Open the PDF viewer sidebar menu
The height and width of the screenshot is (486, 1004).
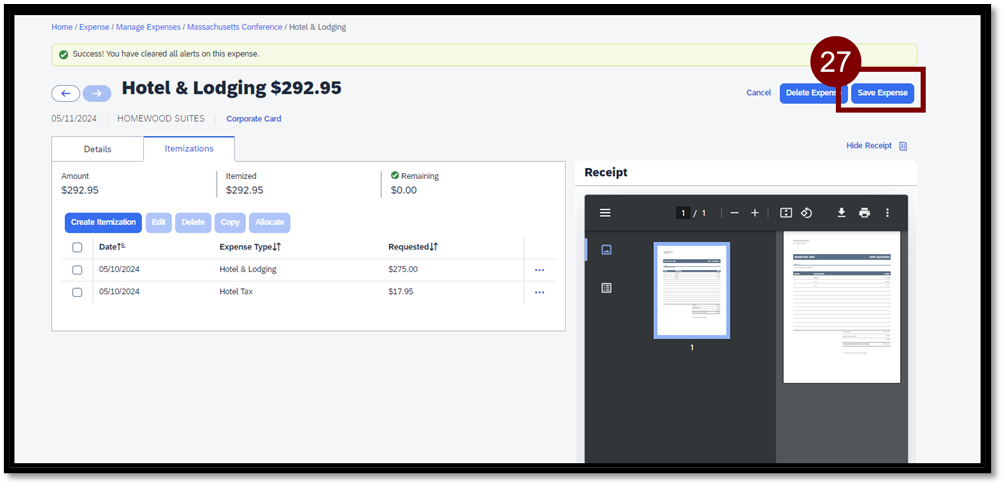(x=605, y=213)
